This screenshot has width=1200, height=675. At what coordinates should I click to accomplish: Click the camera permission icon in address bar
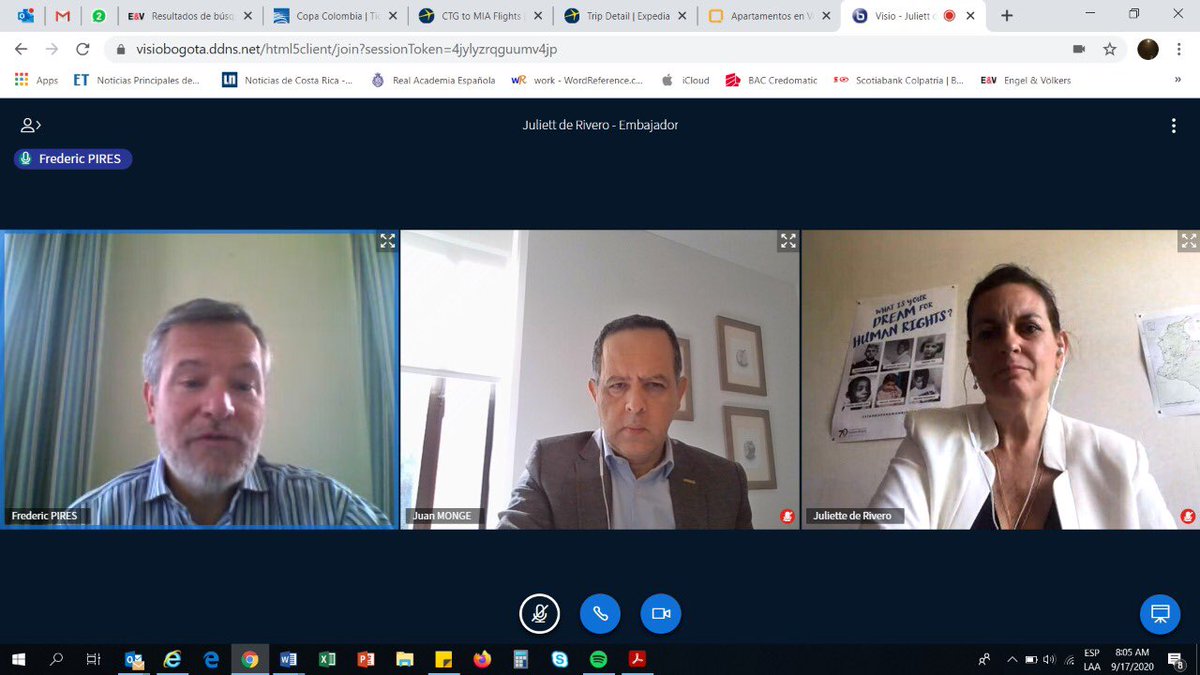point(1079,49)
